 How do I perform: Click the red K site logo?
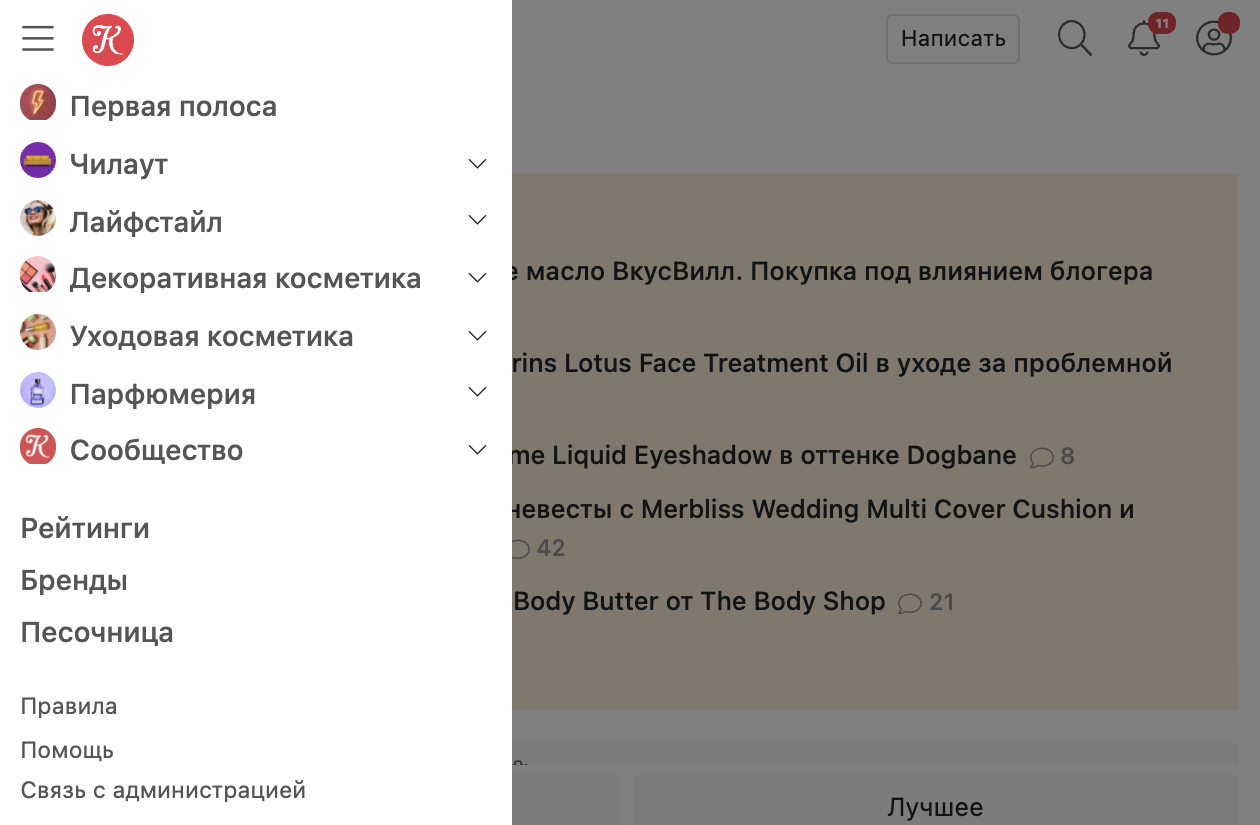pos(108,40)
